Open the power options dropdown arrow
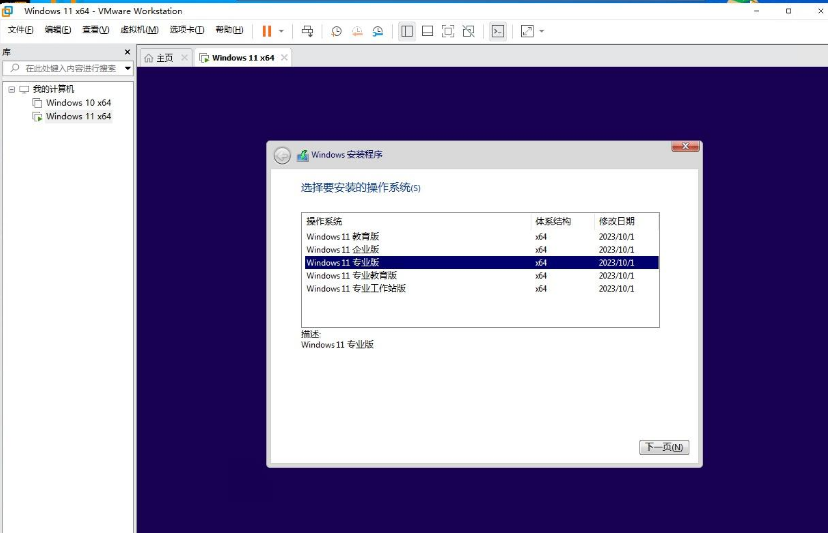 coord(281,31)
